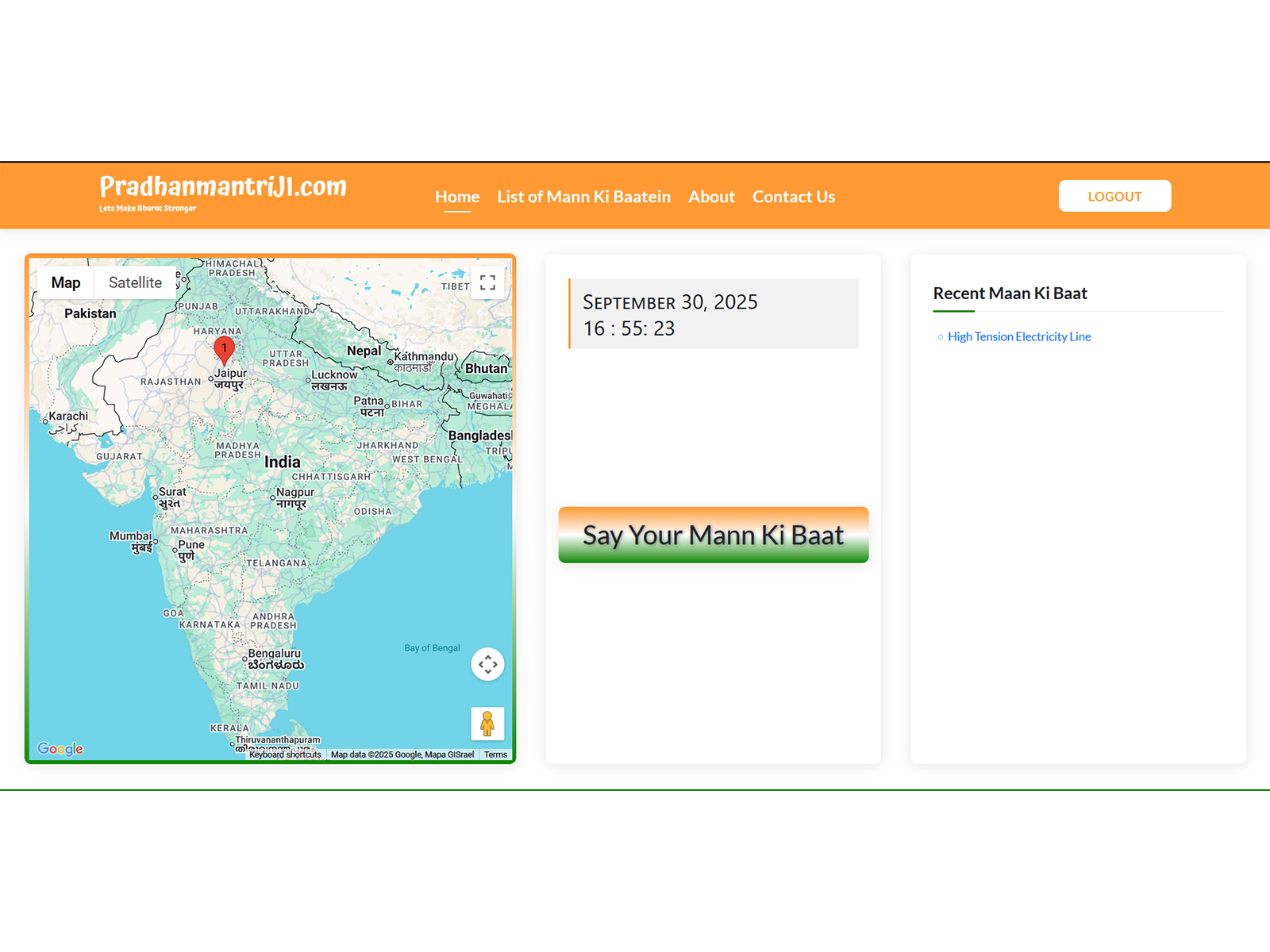
Task: Click the PradhanmantriJI.com site logo
Action: click(x=222, y=188)
